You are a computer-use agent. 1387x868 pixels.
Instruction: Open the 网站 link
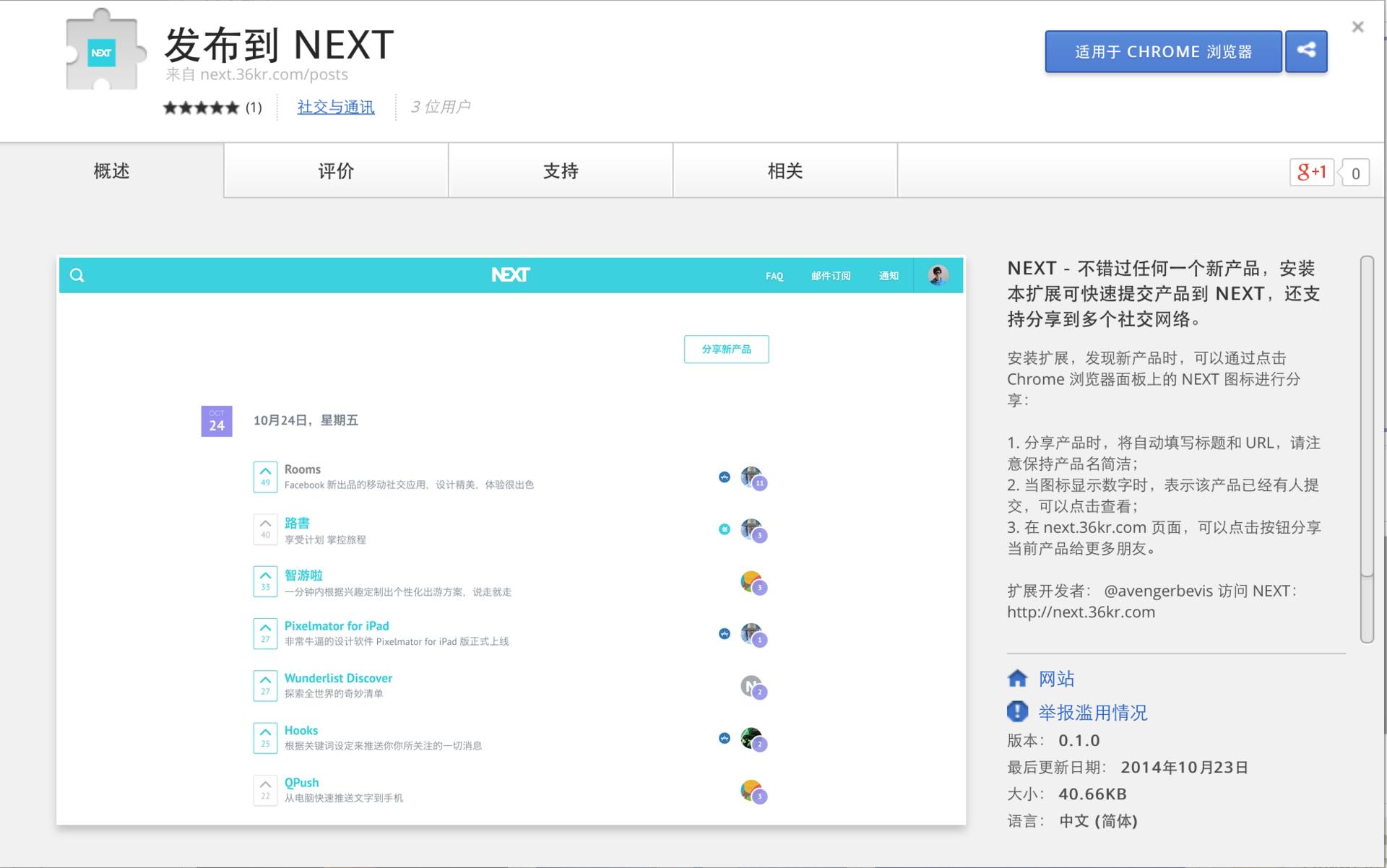click(x=1056, y=679)
